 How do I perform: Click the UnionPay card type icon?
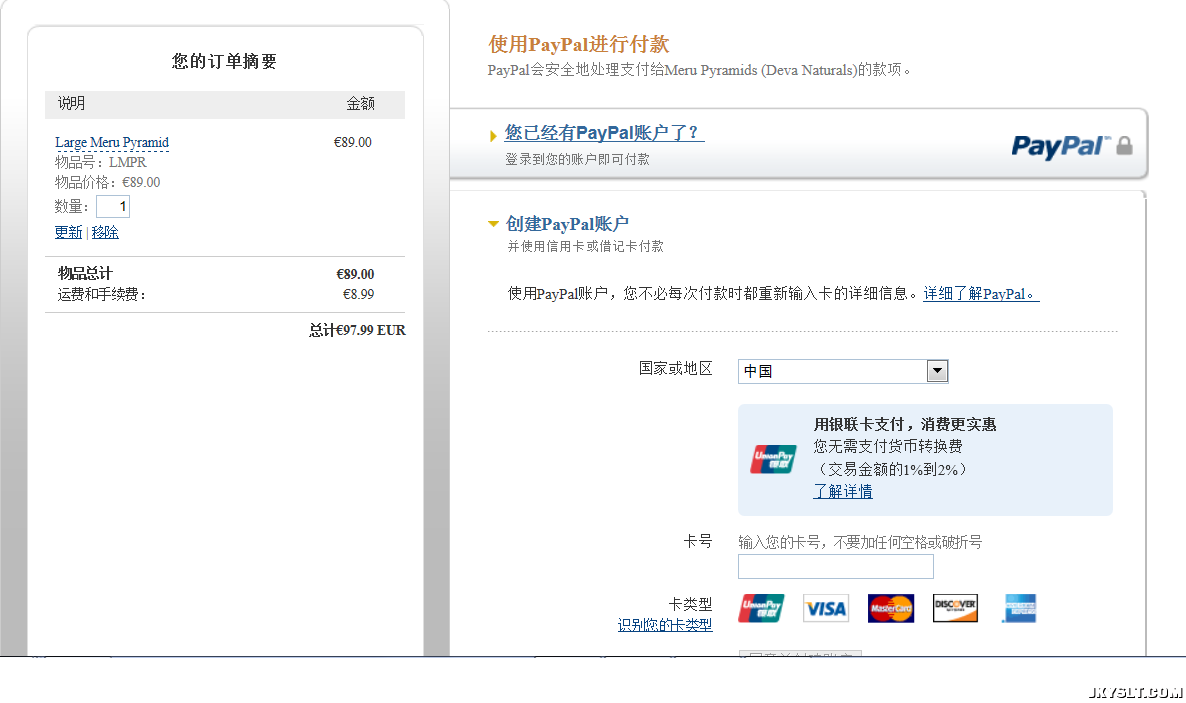tap(761, 608)
